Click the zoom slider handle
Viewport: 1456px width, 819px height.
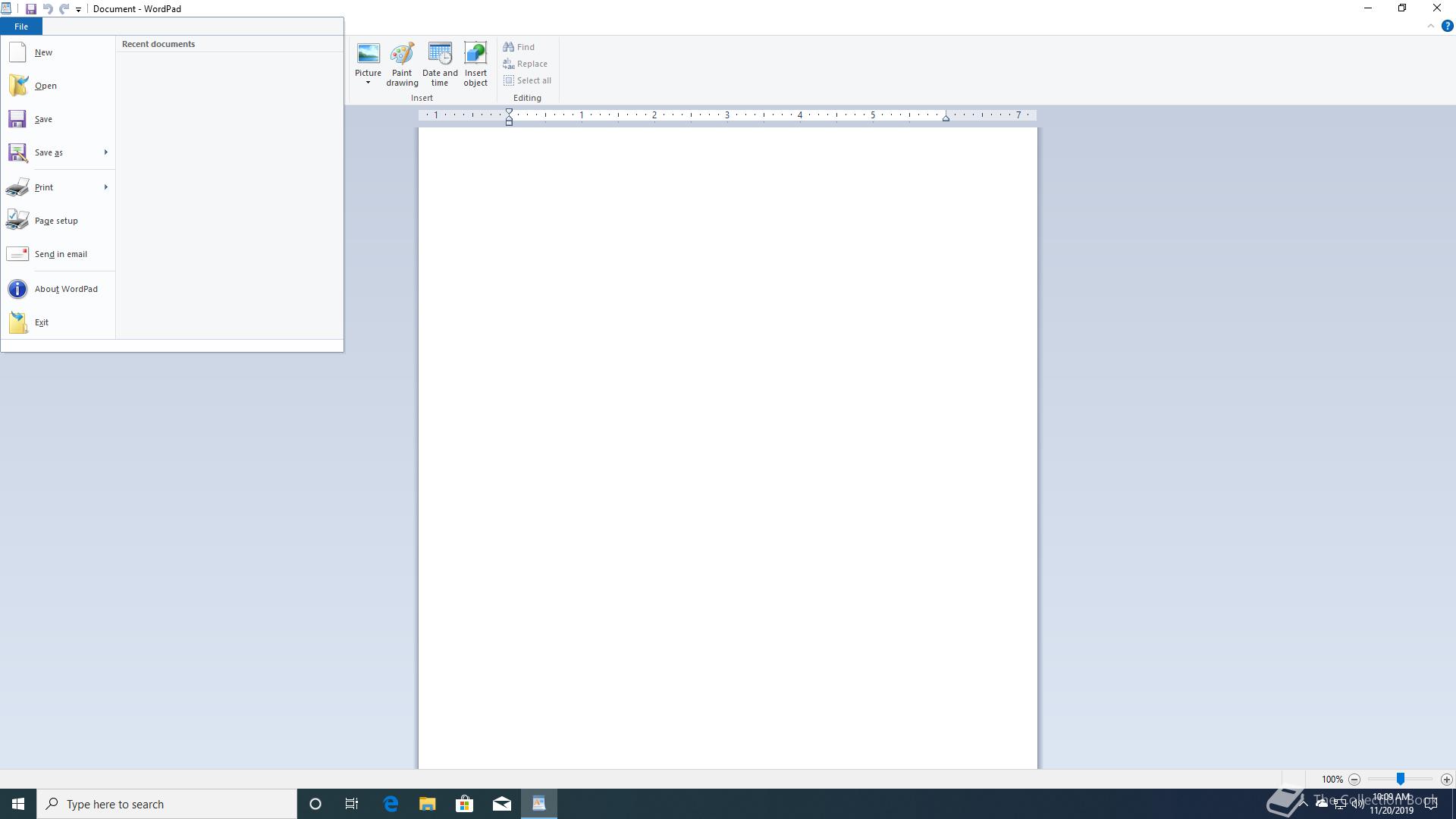pyautogui.click(x=1401, y=780)
